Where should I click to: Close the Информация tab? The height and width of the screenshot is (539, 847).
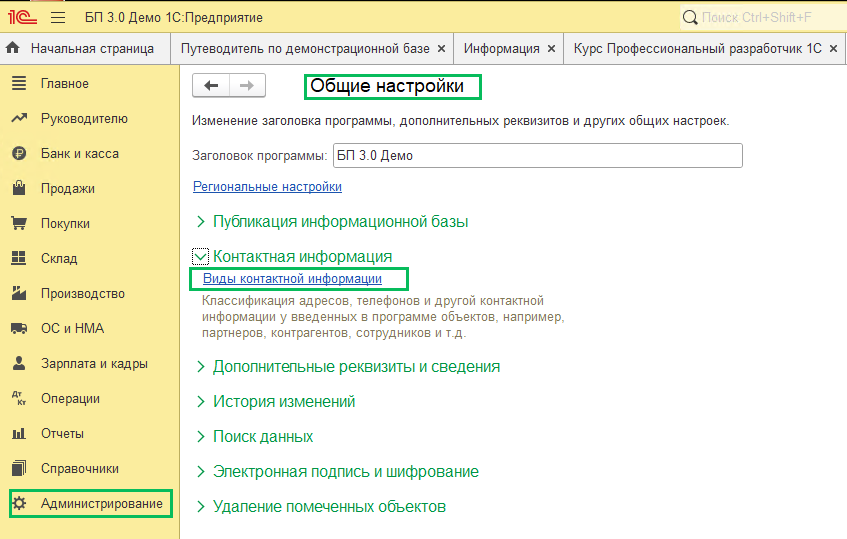pos(552,49)
